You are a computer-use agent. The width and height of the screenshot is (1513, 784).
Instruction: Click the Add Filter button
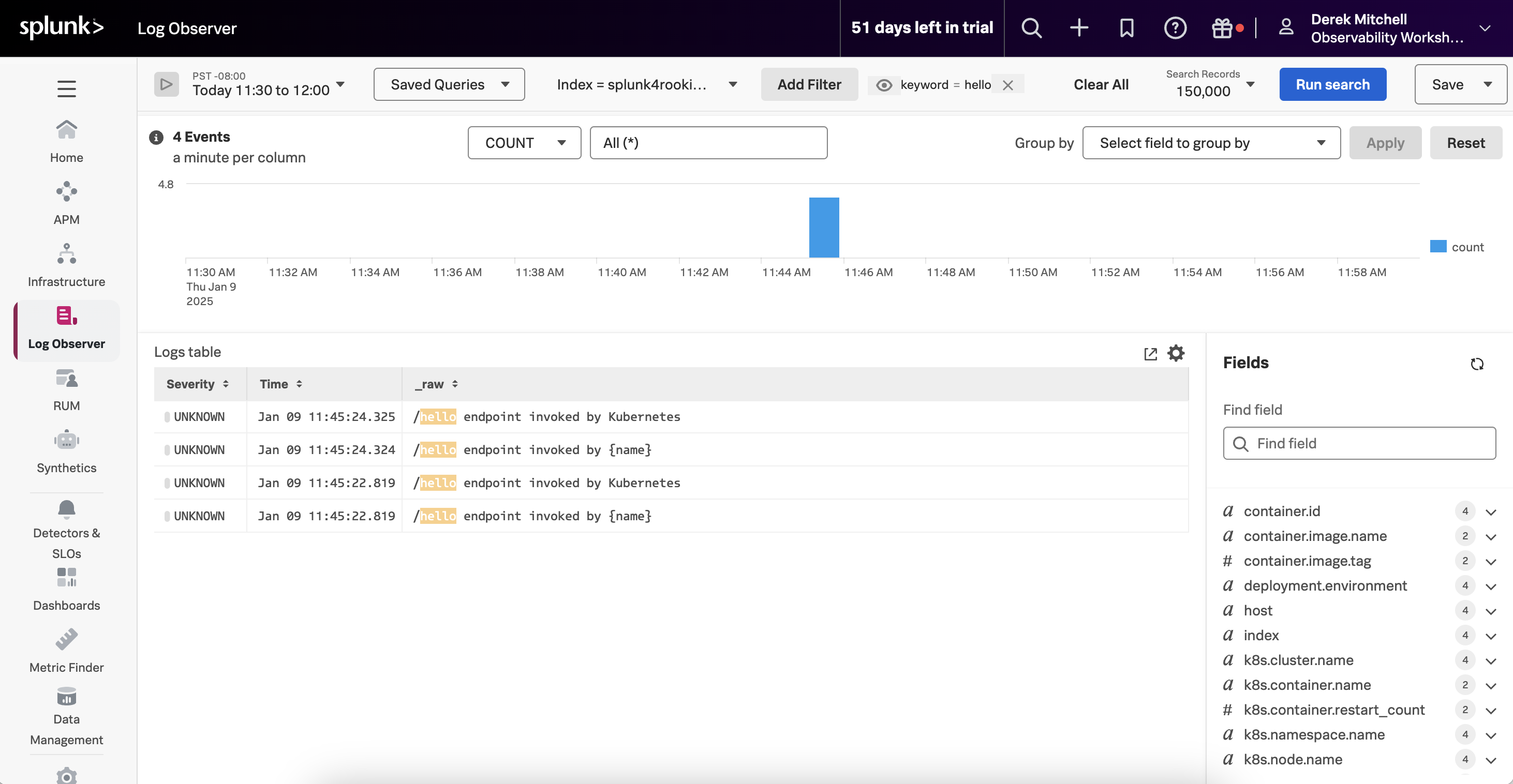(x=809, y=84)
